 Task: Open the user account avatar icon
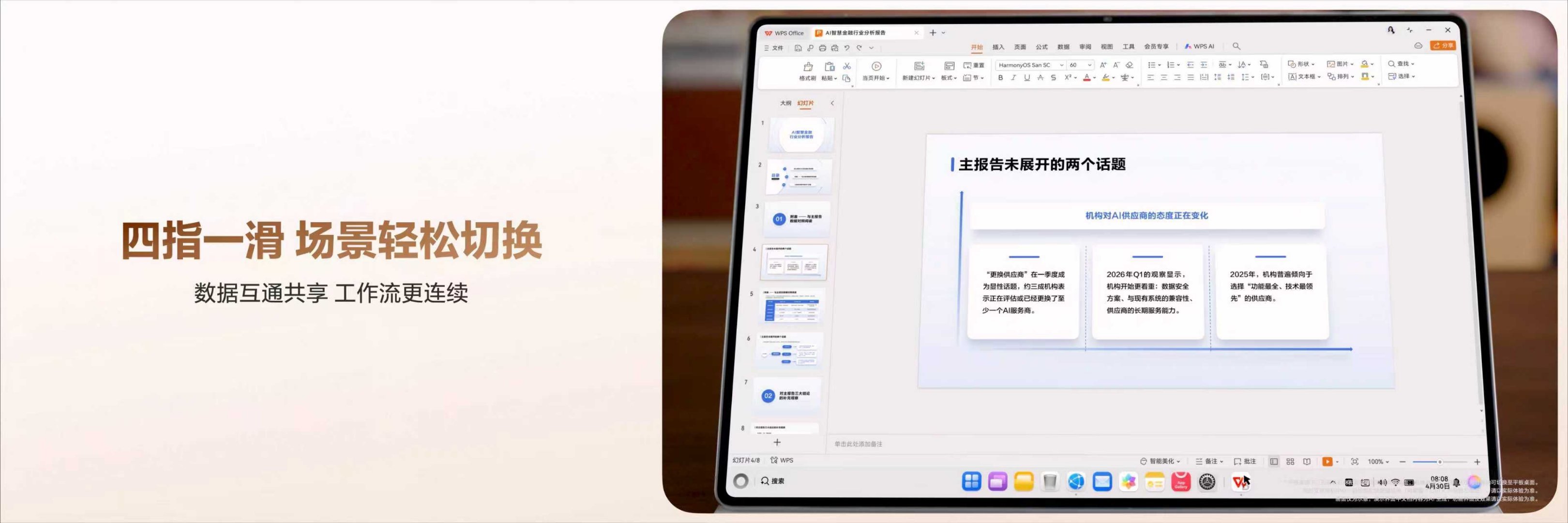click(x=1391, y=30)
